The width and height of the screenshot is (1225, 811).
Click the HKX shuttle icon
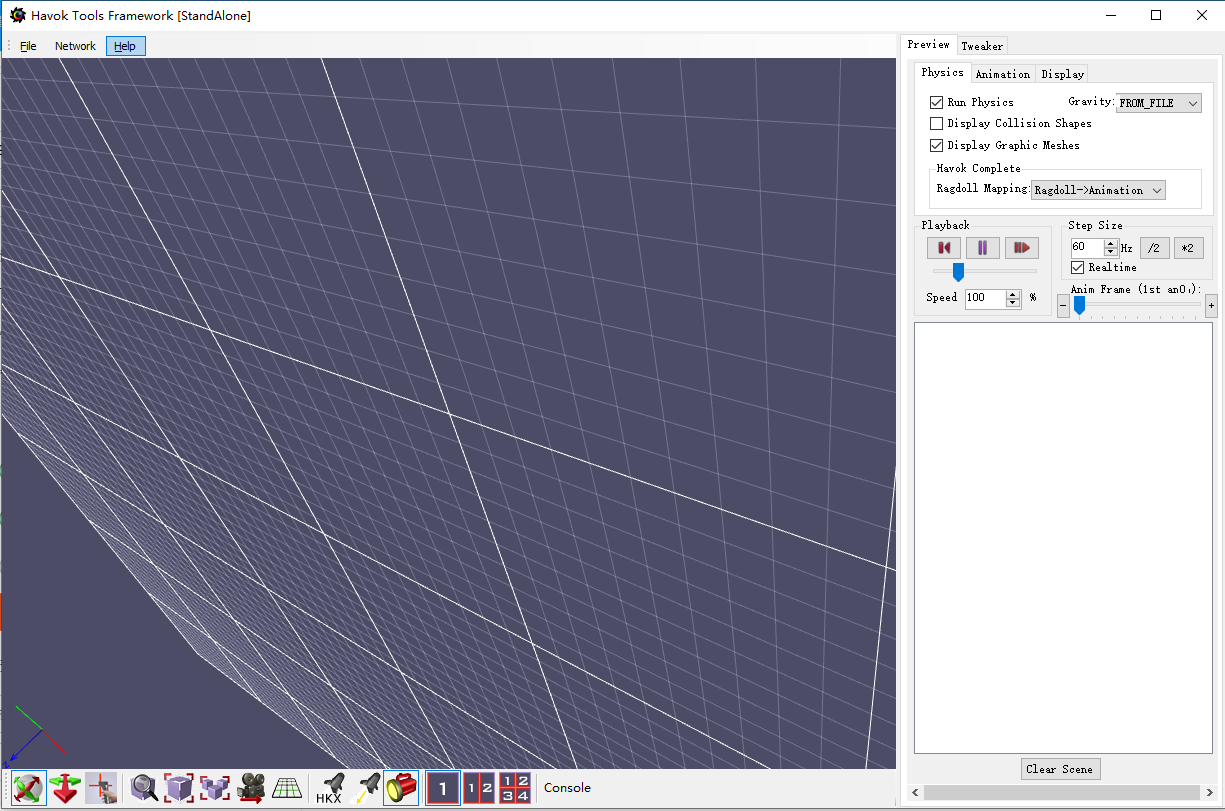coord(330,788)
